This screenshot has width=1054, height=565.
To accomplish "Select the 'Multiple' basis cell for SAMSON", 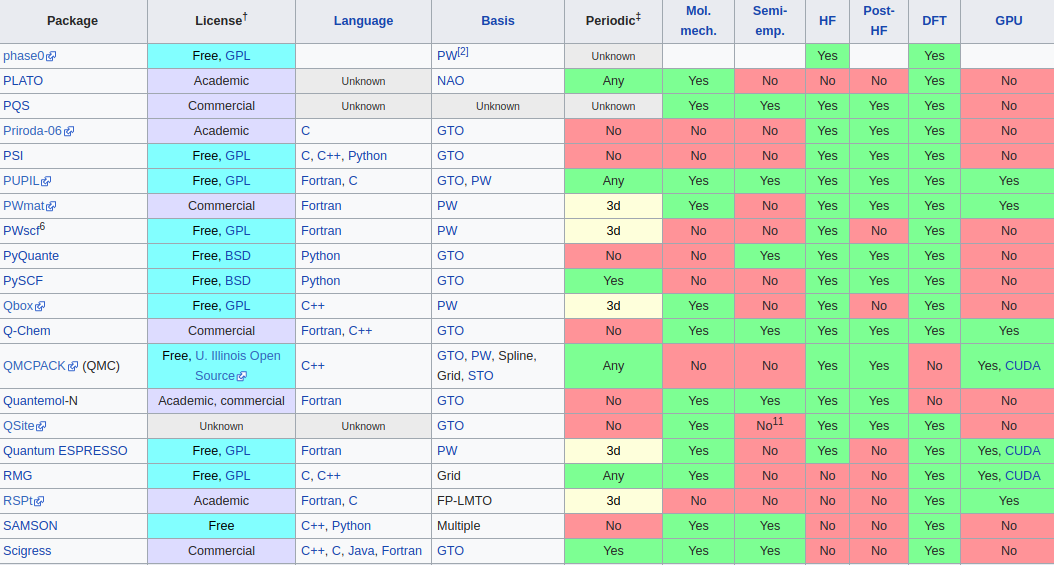I will point(497,526).
